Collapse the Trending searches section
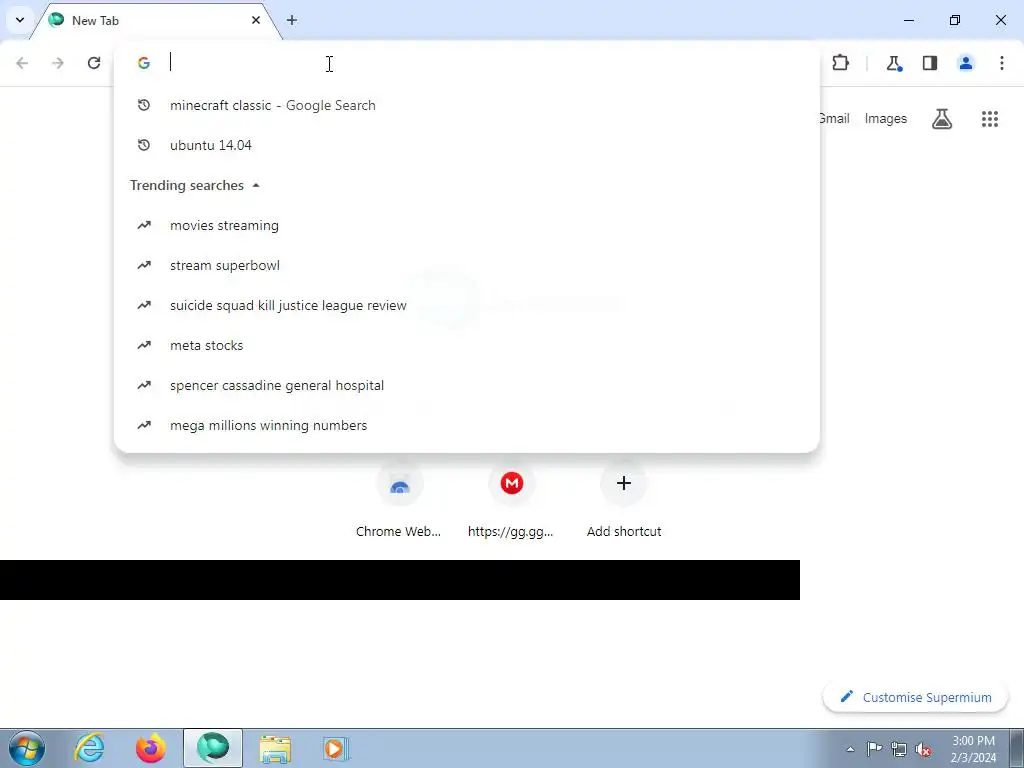Image resolution: width=1024 pixels, height=768 pixels. point(195,185)
